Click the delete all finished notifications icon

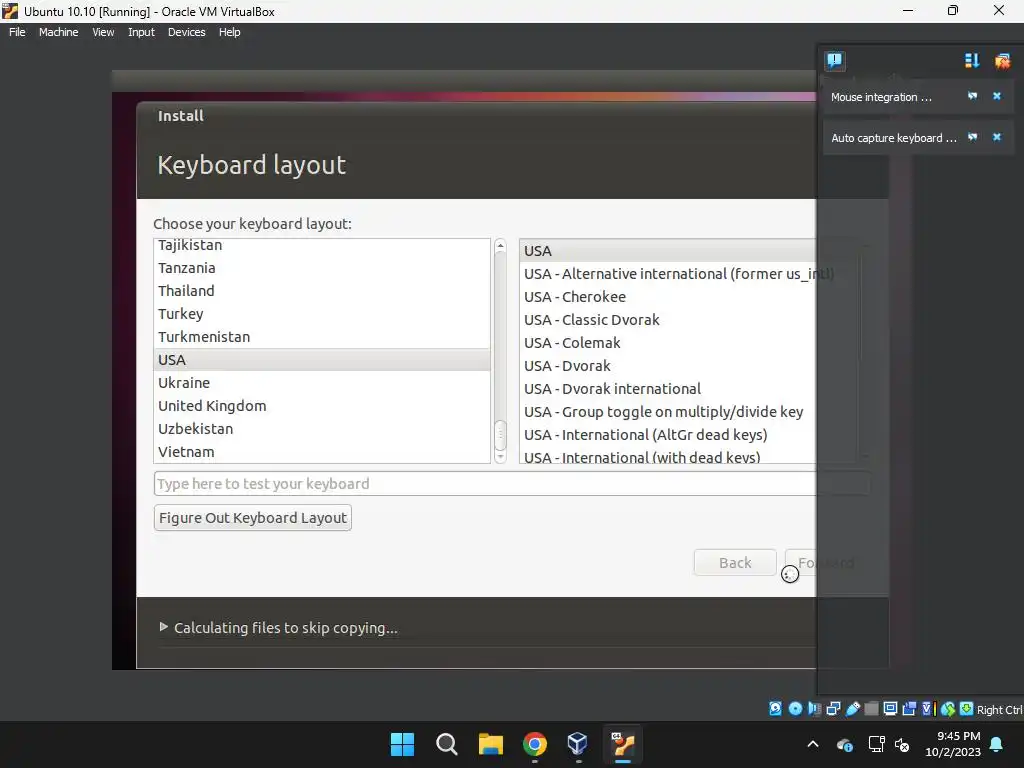pyautogui.click(x=1002, y=61)
